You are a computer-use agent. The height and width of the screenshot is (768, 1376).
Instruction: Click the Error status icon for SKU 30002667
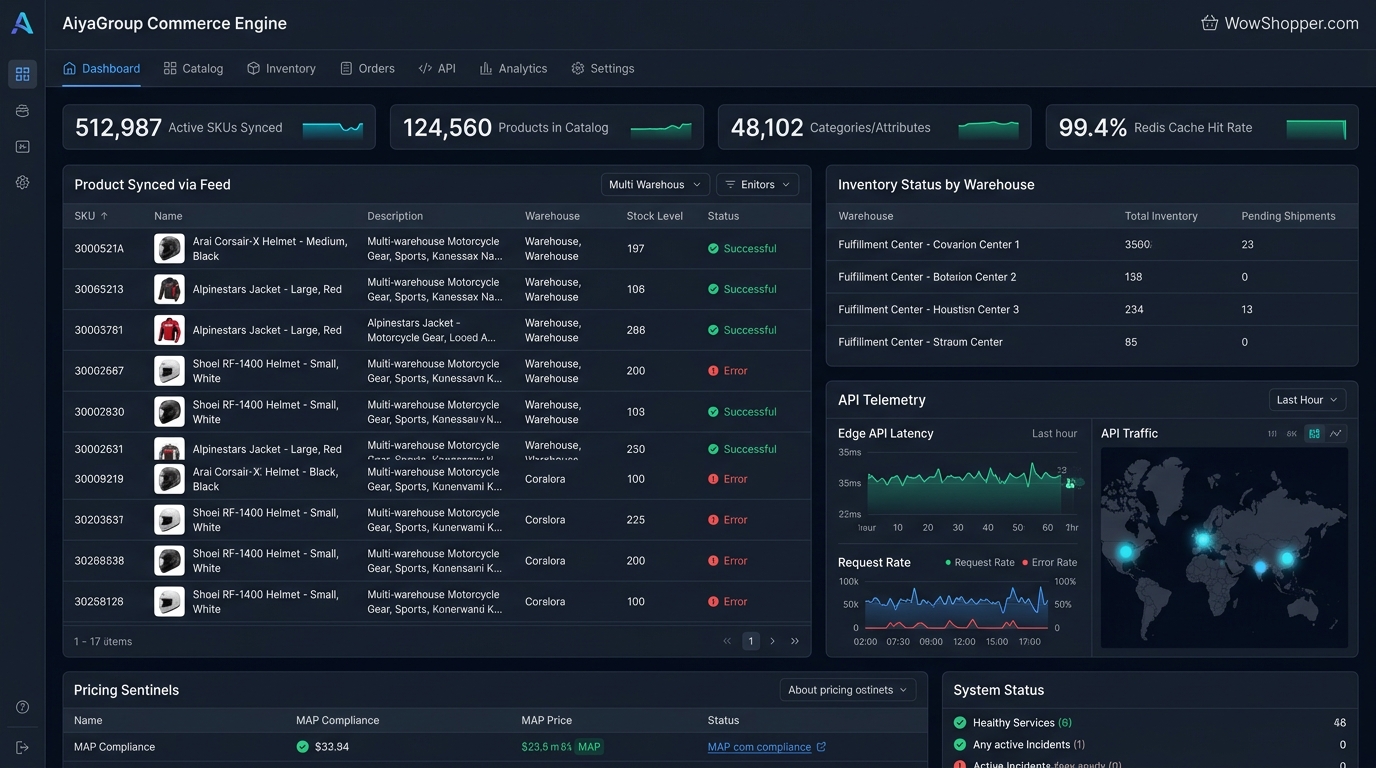pos(713,371)
